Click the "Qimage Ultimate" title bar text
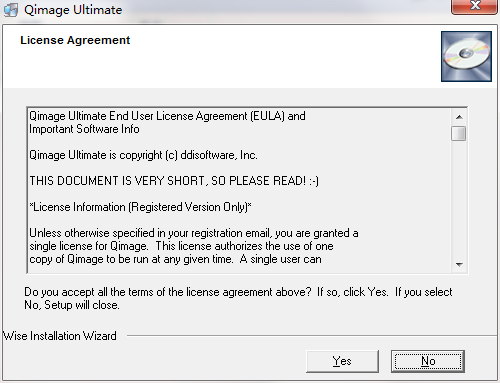500x383 pixels. (73, 10)
